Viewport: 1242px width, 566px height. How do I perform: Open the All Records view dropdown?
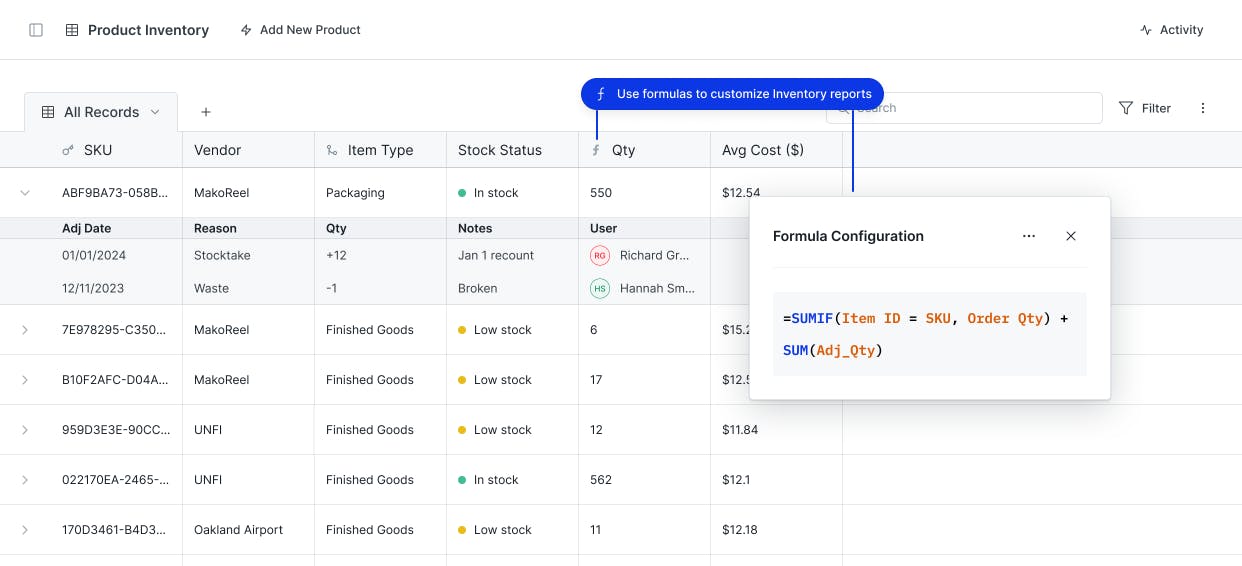[x=155, y=112]
